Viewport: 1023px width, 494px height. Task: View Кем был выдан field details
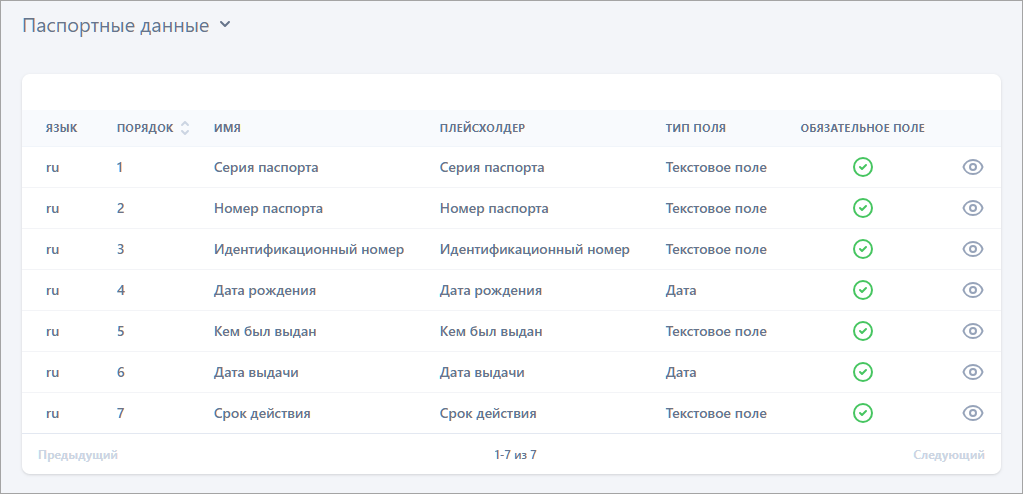[x=972, y=331]
